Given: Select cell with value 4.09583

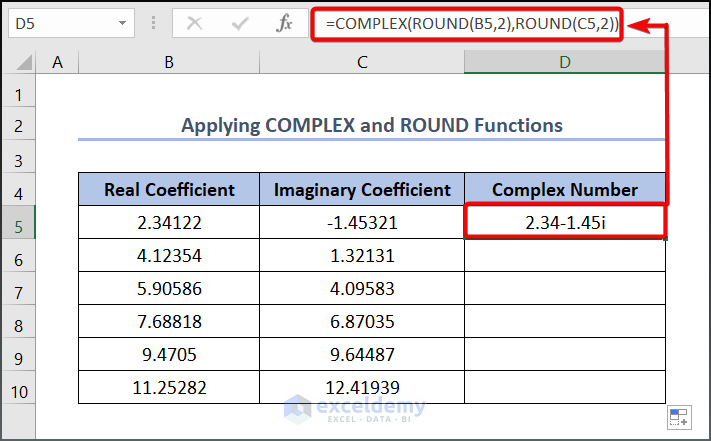Looking at the screenshot, I should pos(362,289).
